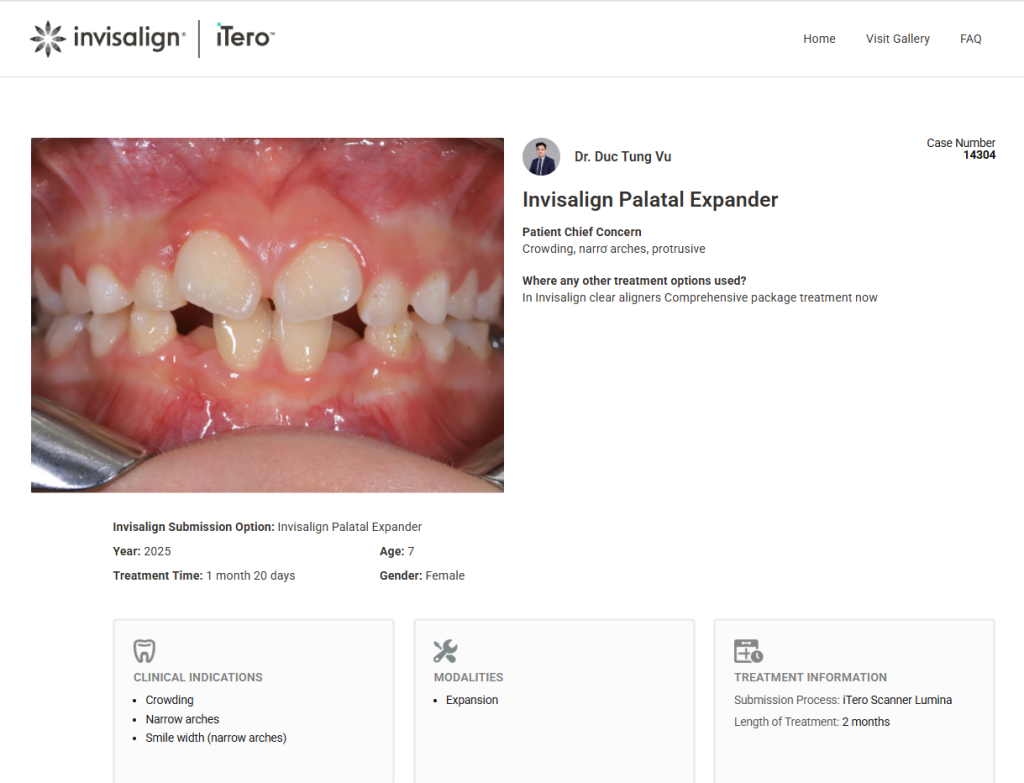Click the iTero Scanner Lumina text

(x=897, y=700)
